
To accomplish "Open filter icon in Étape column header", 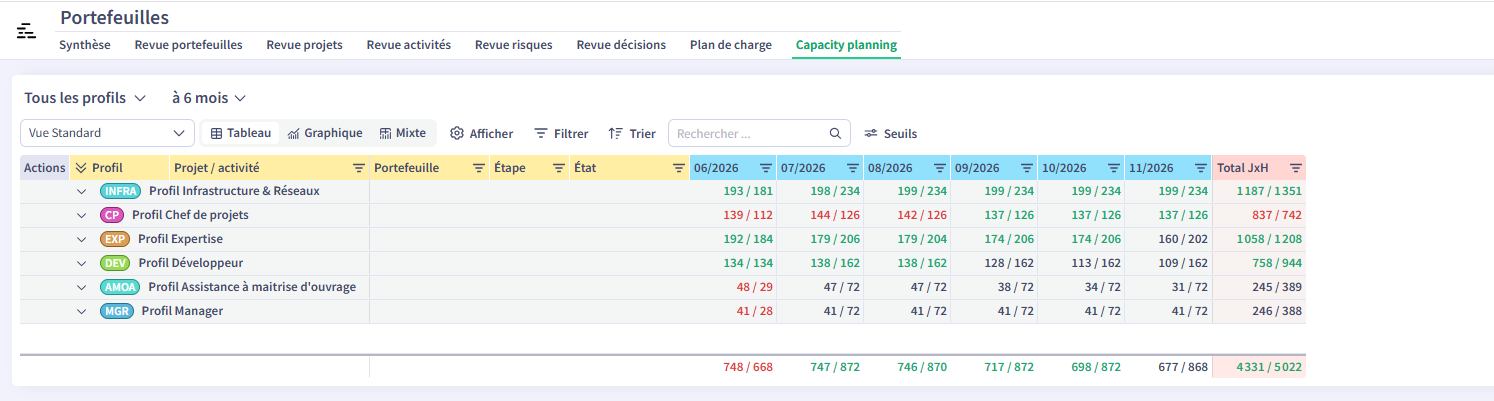I will [559, 168].
